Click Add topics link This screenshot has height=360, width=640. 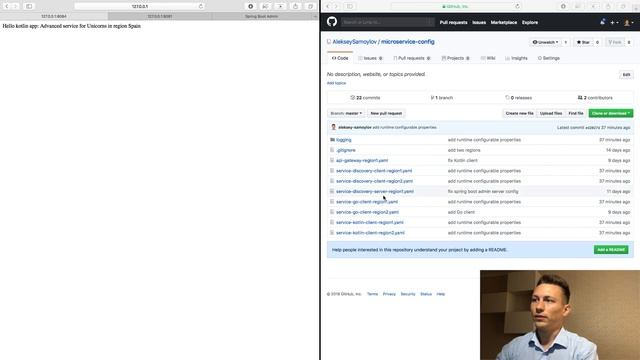point(336,83)
